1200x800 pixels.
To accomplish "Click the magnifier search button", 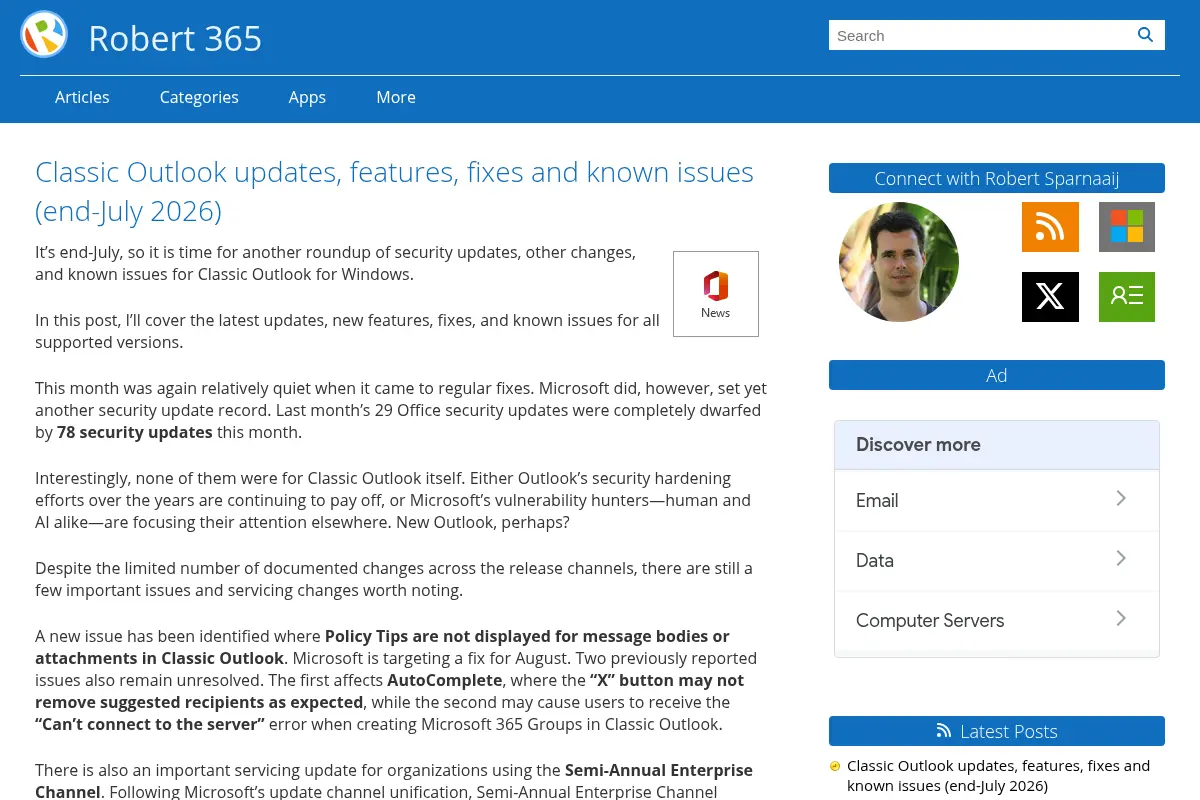I will pos(1146,35).
